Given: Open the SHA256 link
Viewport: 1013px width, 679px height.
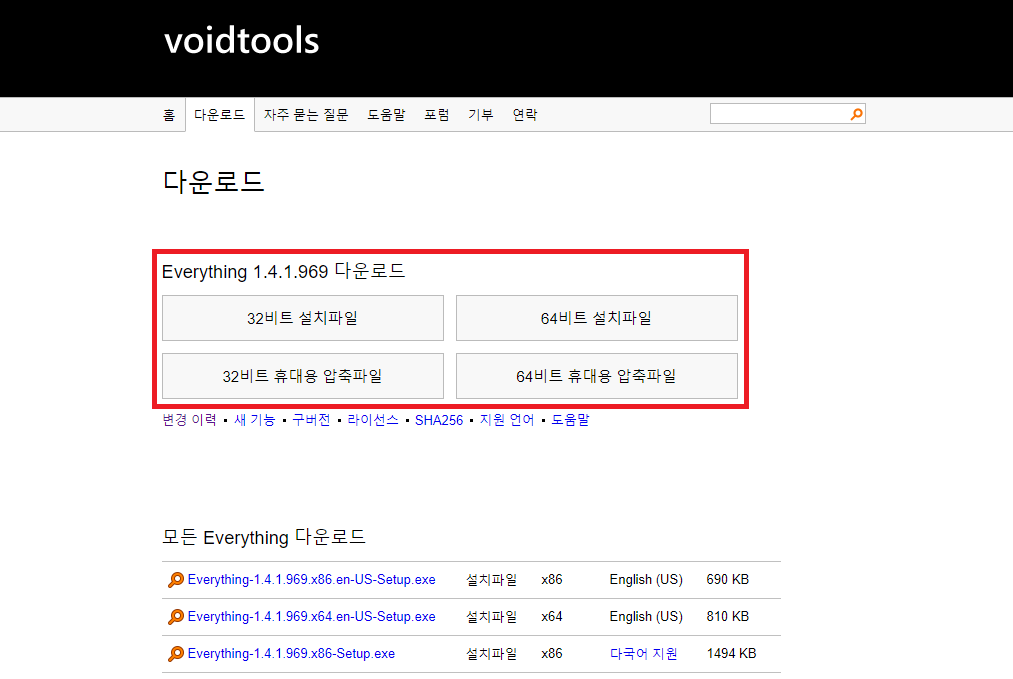Looking at the screenshot, I should pyautogui.click(x=439, y=420).
